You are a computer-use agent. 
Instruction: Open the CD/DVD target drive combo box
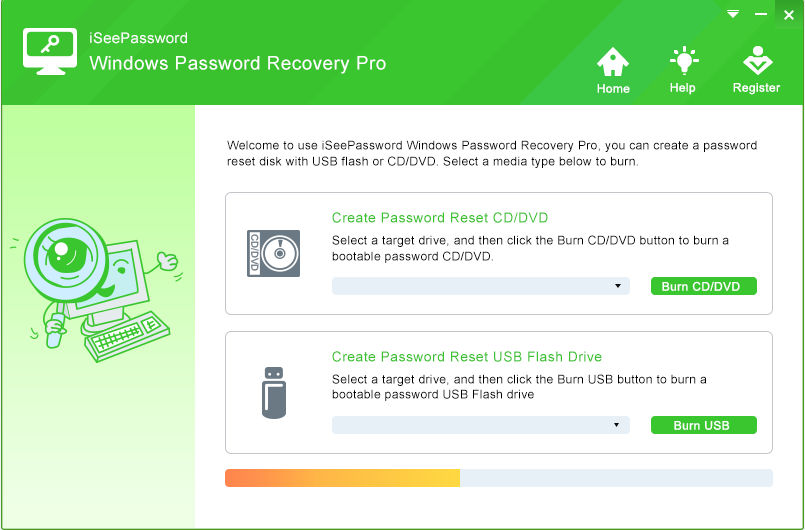coord(481,286)
